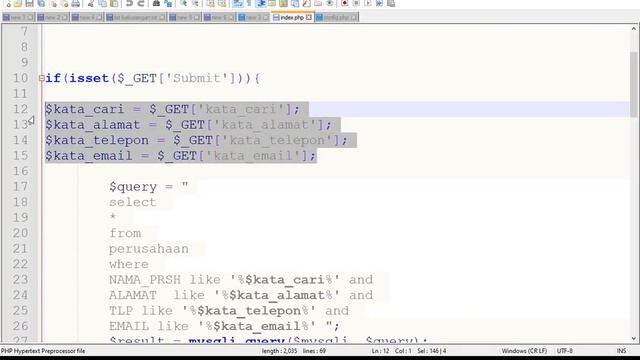Click the 'Submit' string on line 10

(x=197, y=78)
